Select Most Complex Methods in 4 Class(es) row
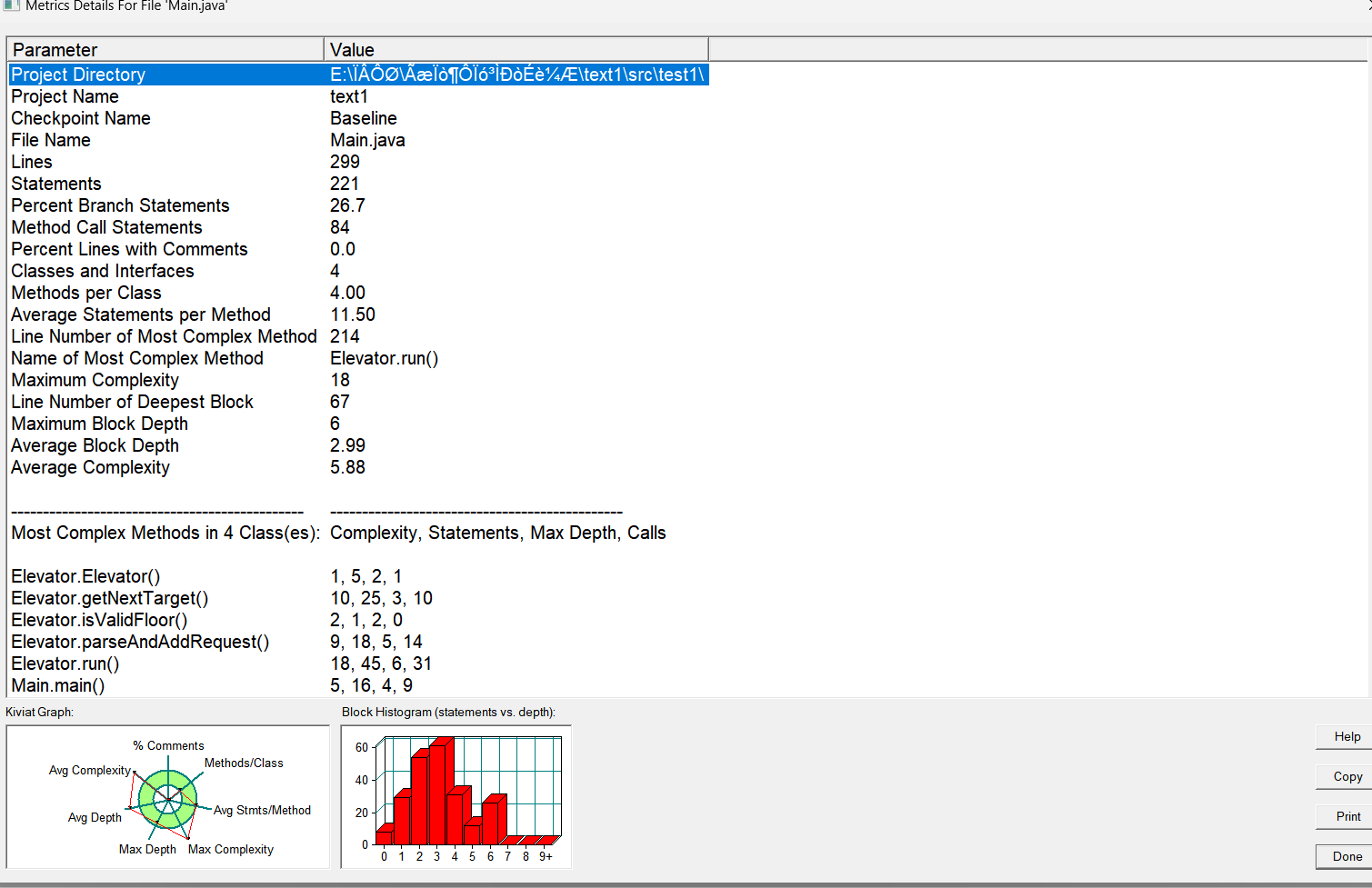1372x888 pixels. tap(358, 533)
